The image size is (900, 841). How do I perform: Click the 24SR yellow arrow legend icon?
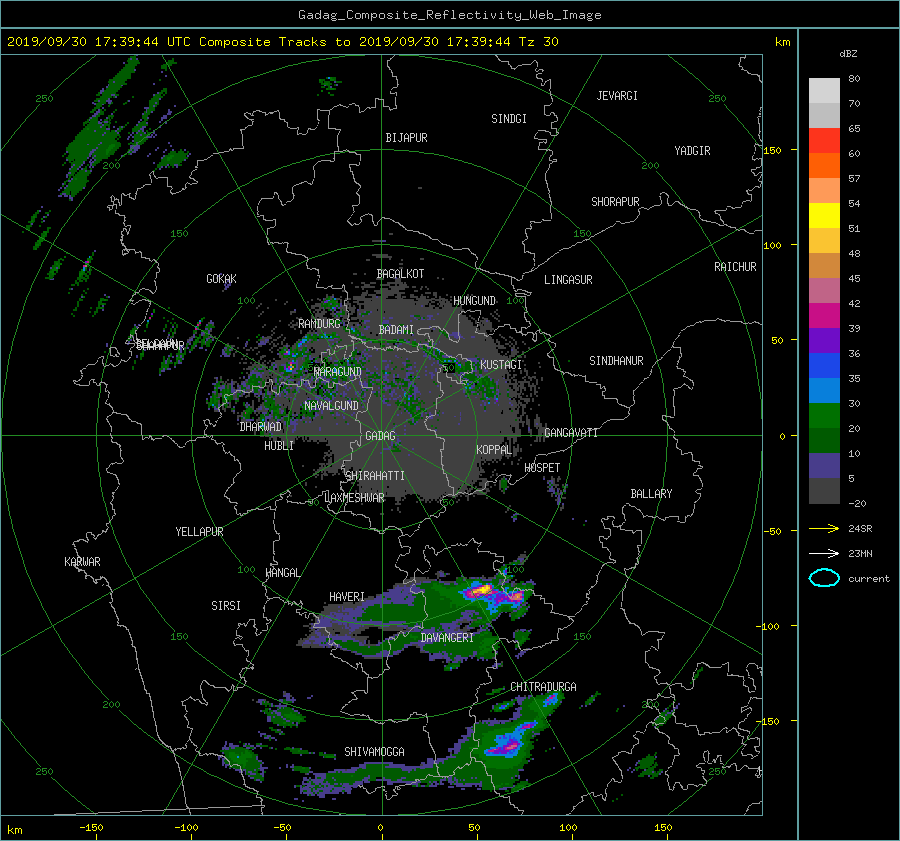824,528
